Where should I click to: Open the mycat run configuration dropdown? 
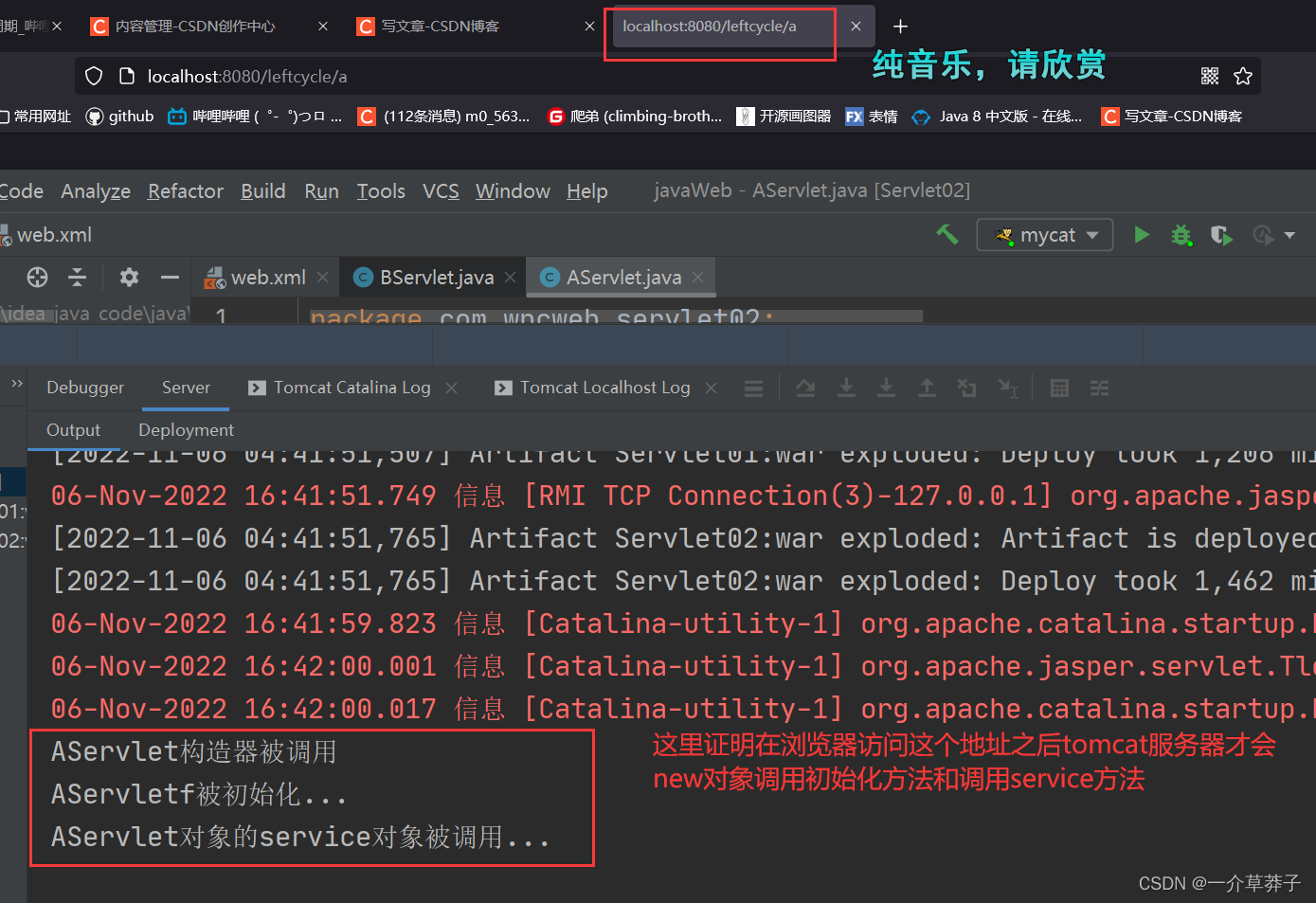coord(1045,235)
